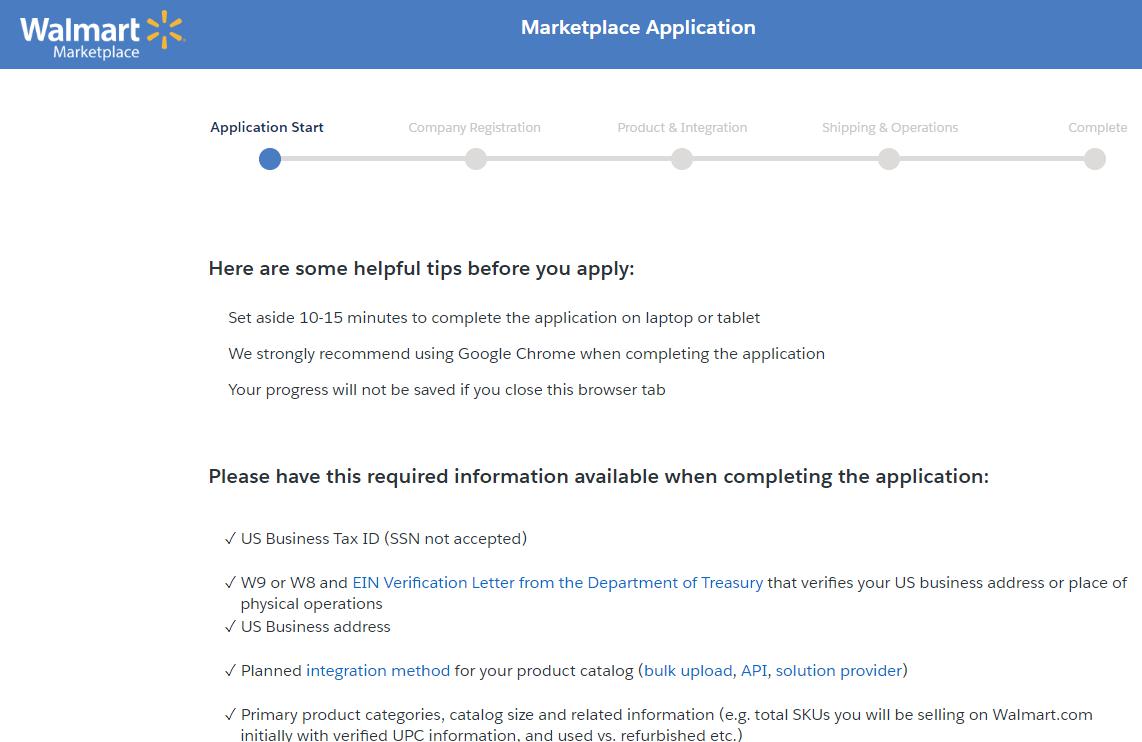The image size is (1142, 742).
Task: Open the API link
Action: point(754,671)
